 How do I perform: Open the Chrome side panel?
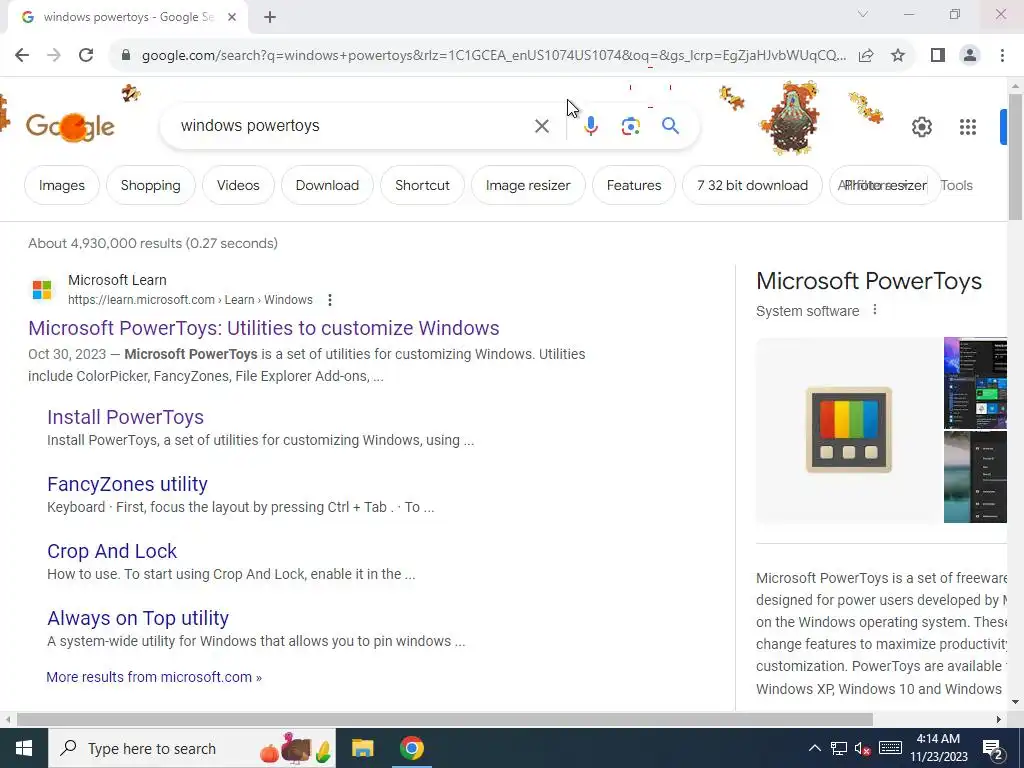pos(938,55)
